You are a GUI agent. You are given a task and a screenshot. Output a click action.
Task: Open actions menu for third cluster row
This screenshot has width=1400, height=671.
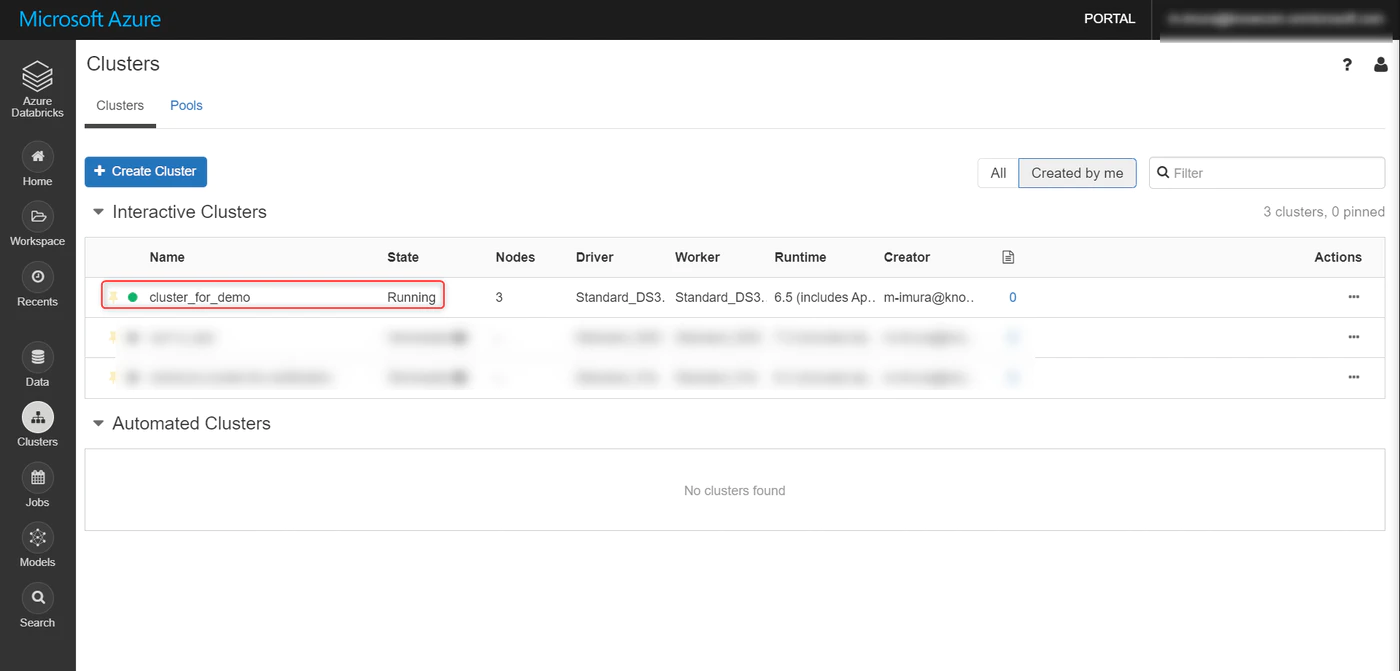coord(1353,377)
